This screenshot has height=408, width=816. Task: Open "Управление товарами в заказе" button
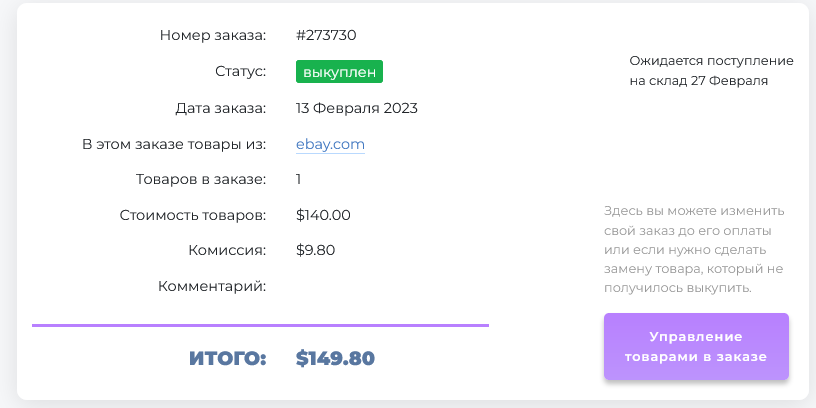696,346
